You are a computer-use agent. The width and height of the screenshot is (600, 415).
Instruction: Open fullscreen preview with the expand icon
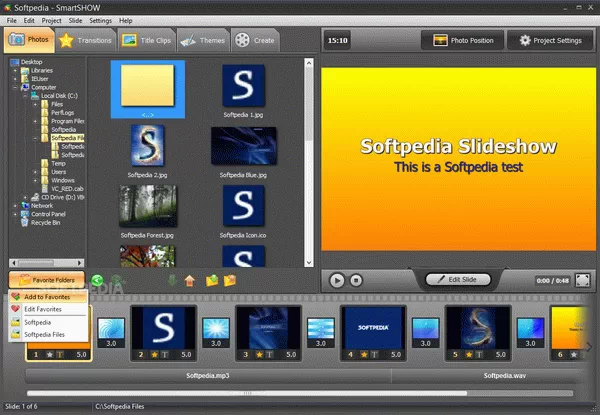(583, 281)
